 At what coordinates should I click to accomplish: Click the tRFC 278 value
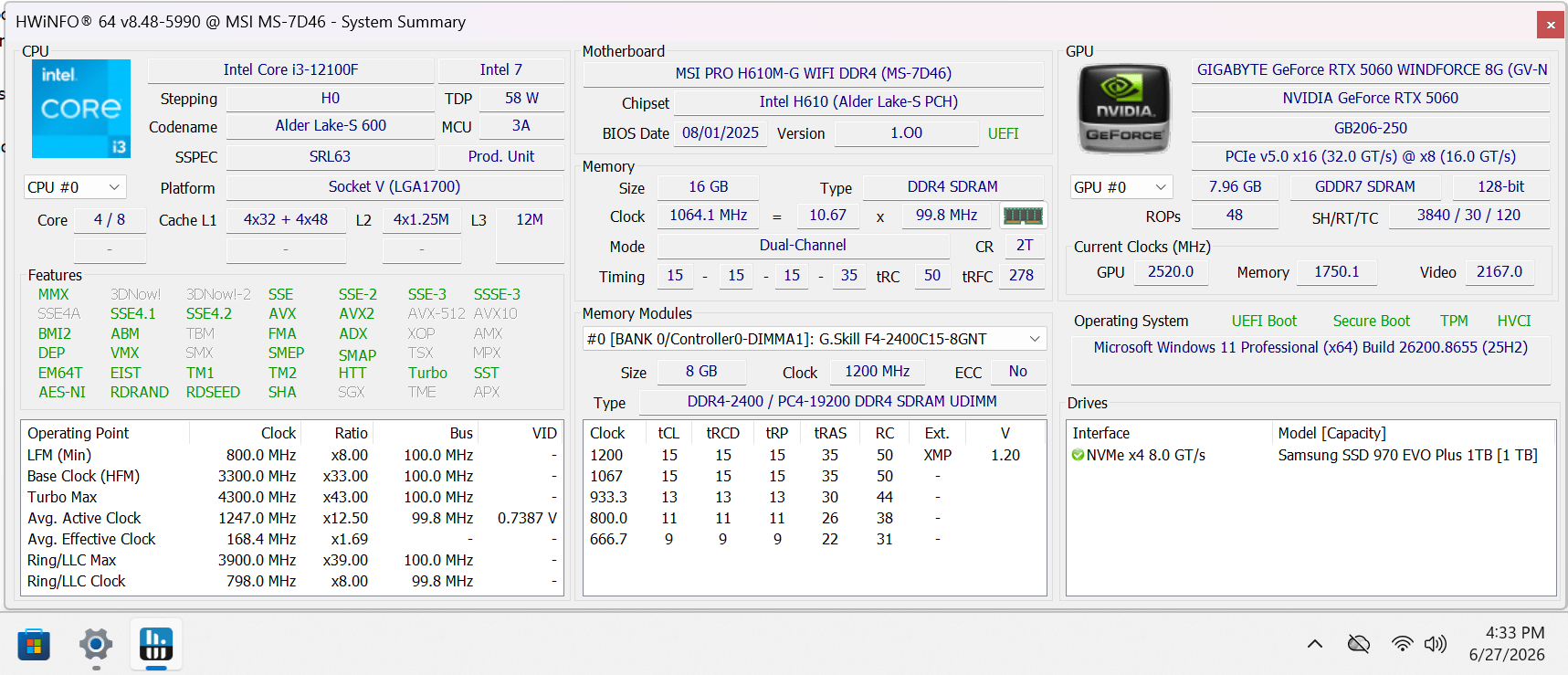point(1021,275)
